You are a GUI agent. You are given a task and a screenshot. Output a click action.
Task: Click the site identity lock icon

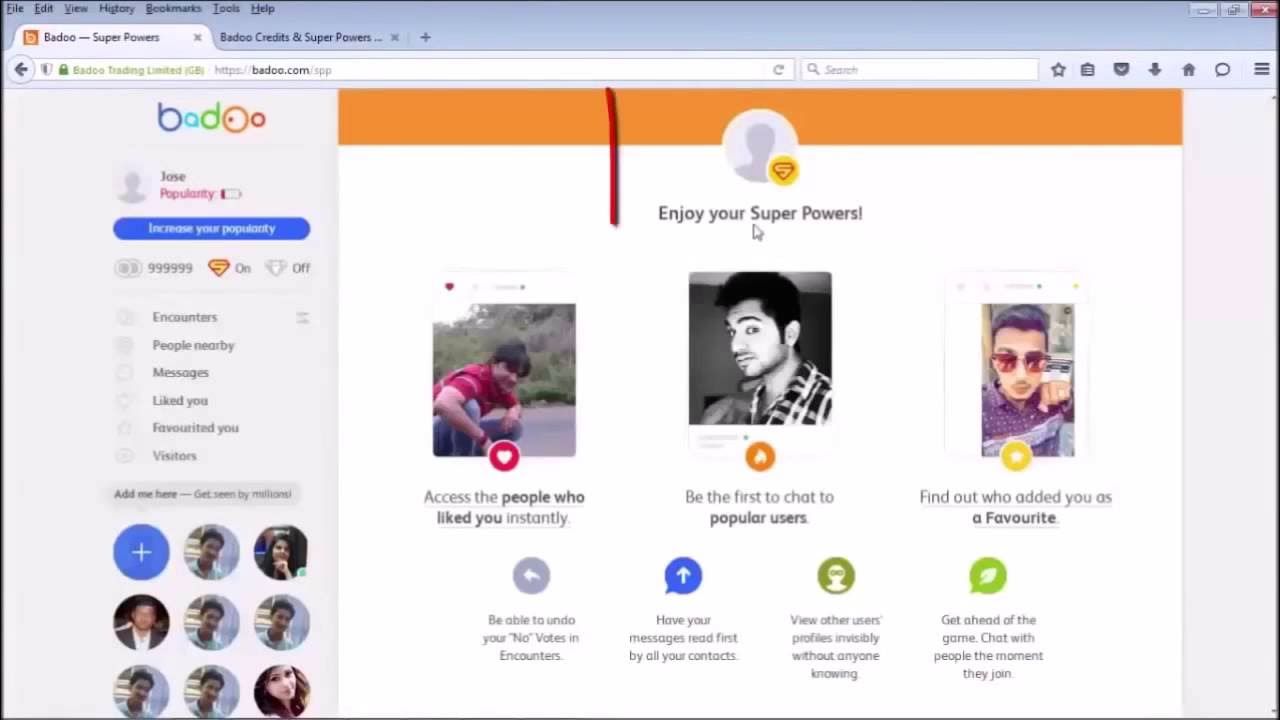[63, 70]
